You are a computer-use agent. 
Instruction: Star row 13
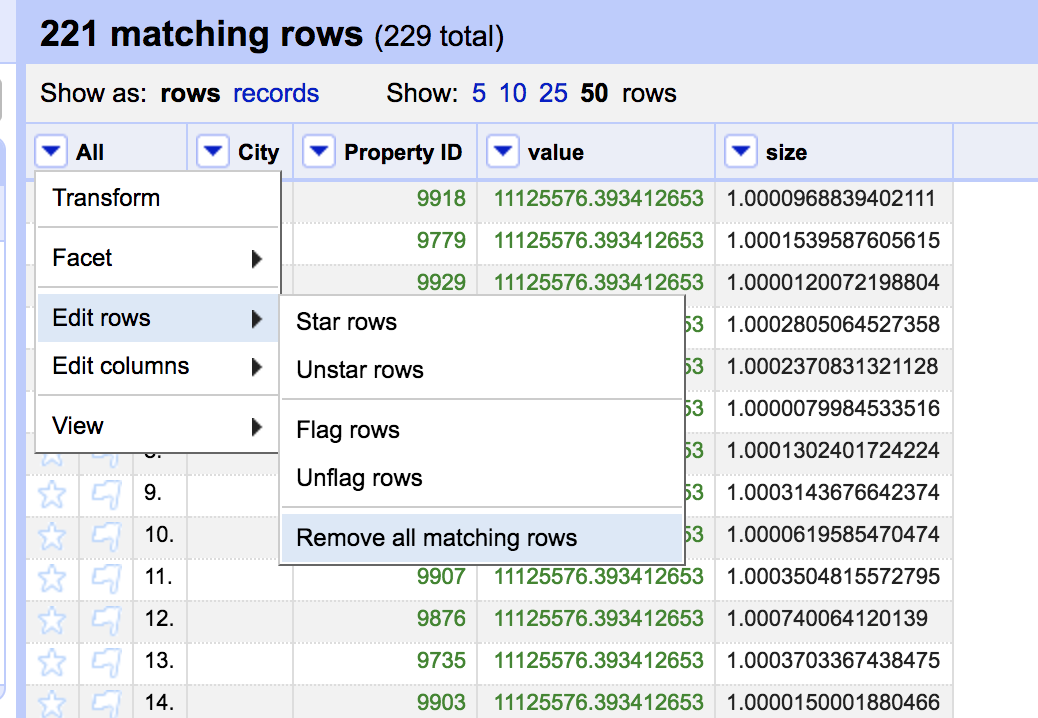click(x=52, y=662)
